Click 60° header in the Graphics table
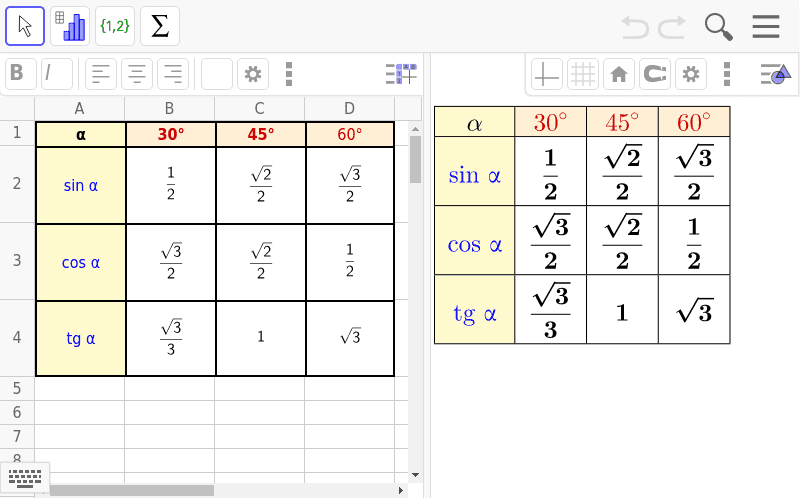 coord(694,122)
